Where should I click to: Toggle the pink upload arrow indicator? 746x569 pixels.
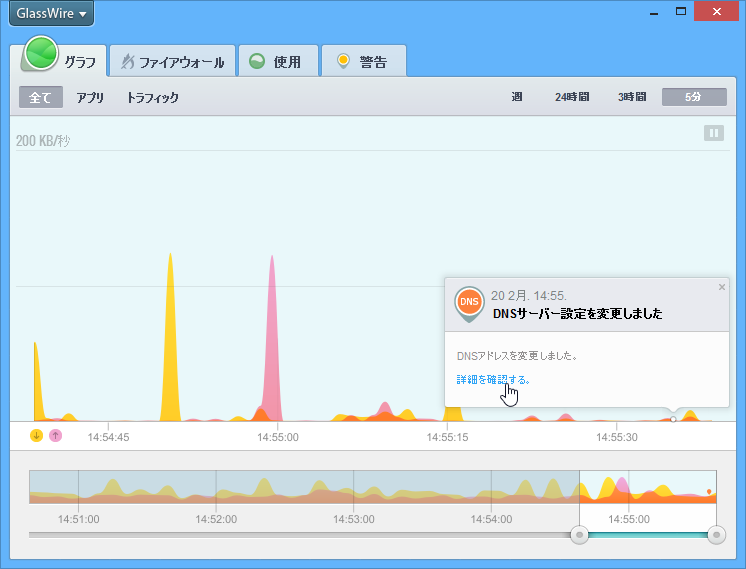click(x=56, y=435)
